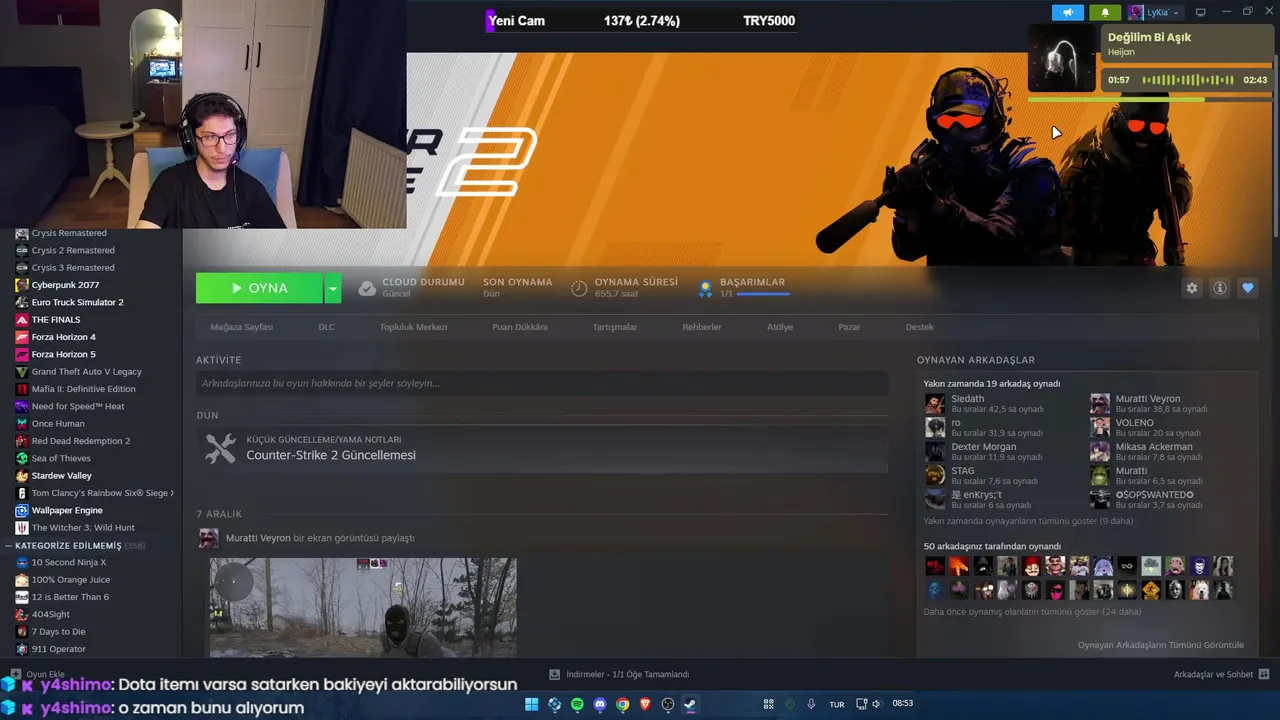Open the Topluluk Merkezi tab
This screenshot has width=1280, height=720.
[x=413, y=327]
